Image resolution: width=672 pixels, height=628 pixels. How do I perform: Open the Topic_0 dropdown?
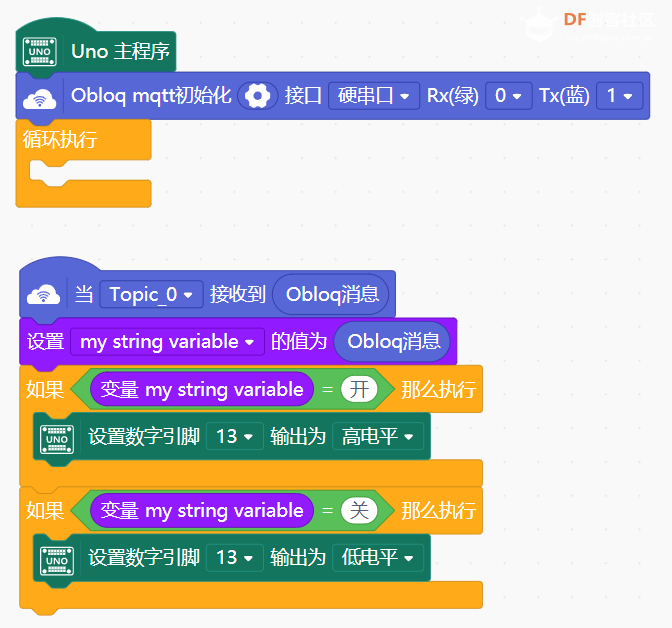coord(151,294)
